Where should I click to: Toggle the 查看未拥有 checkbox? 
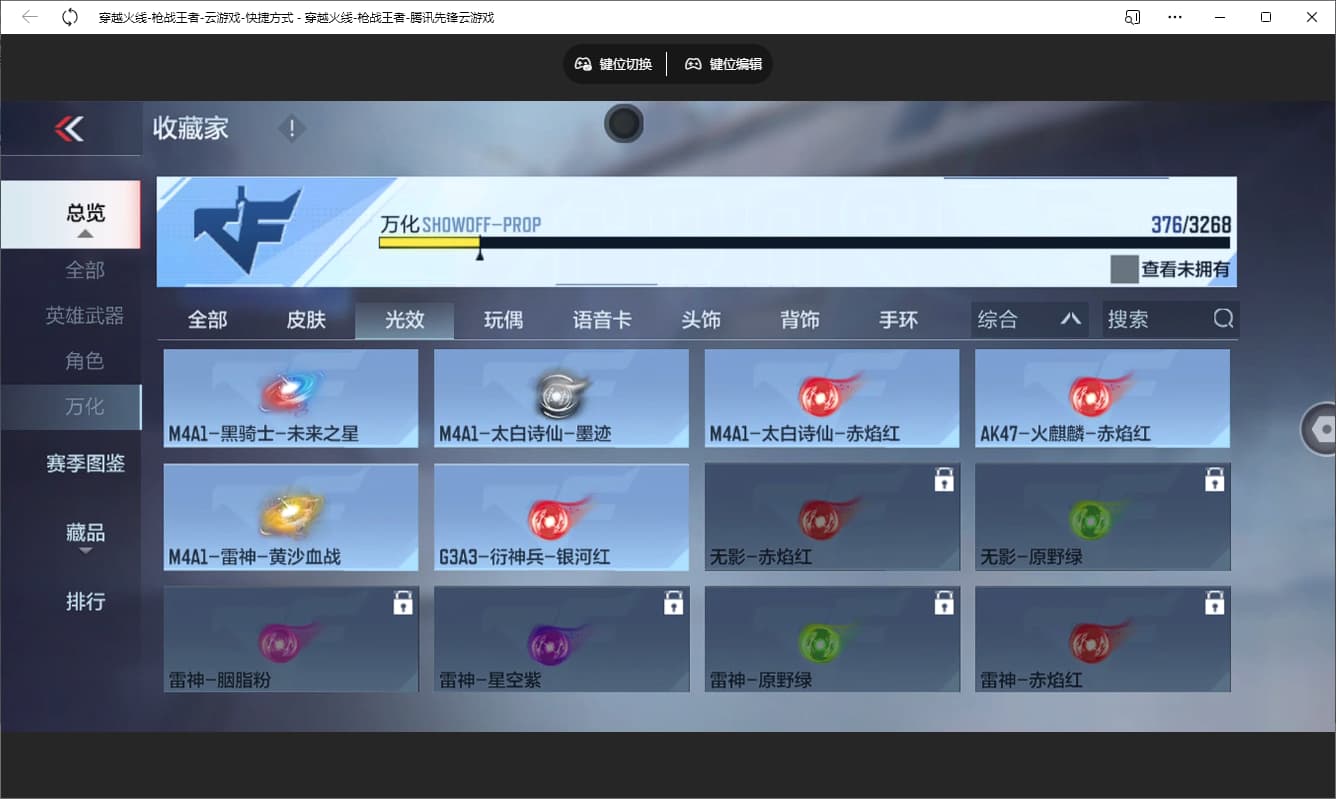1124,269
